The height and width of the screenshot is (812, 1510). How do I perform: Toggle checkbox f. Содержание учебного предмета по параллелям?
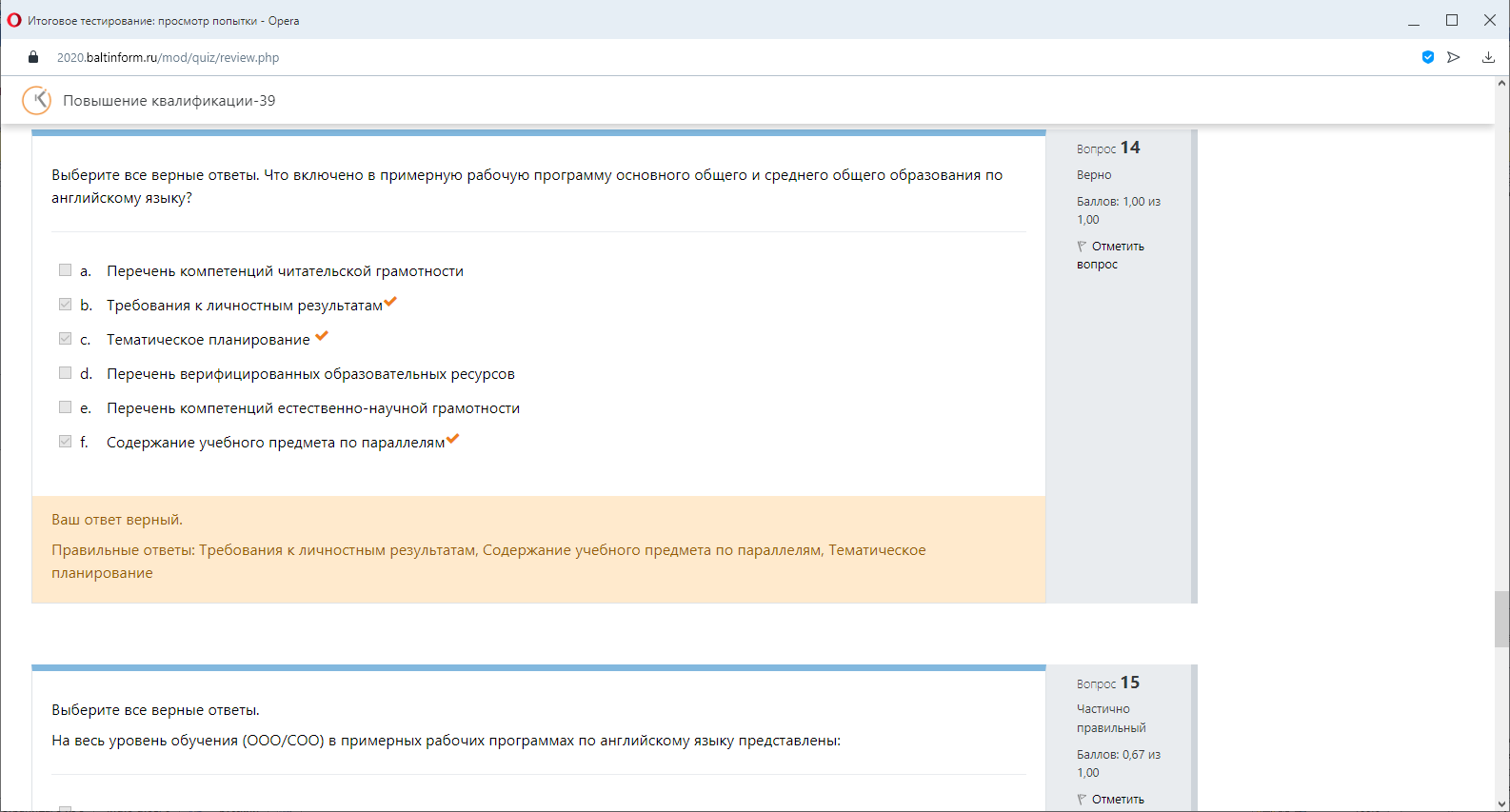65,442
